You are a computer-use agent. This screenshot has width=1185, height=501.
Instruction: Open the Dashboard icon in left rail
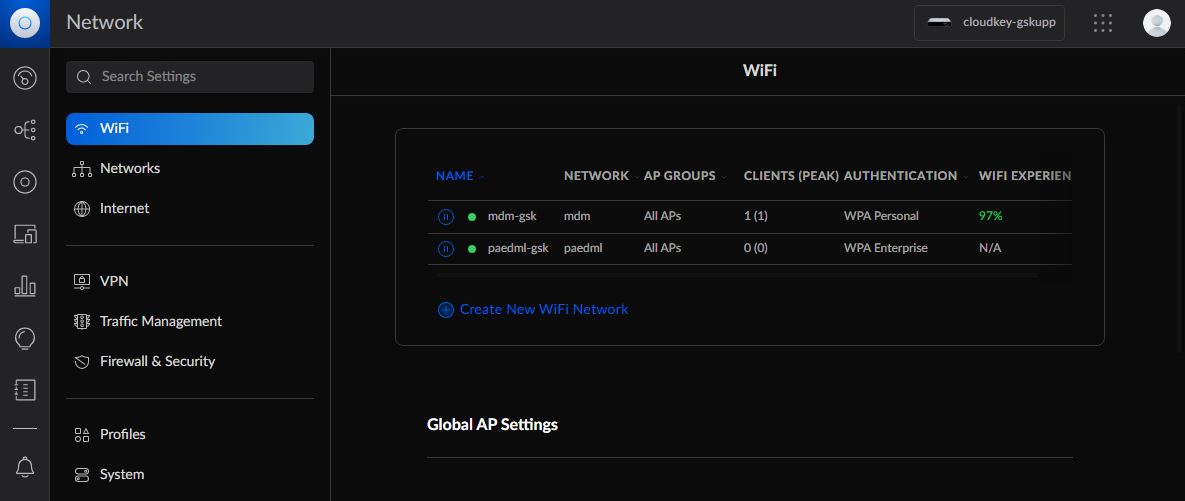pyautogui.click(x=25, y=77)
